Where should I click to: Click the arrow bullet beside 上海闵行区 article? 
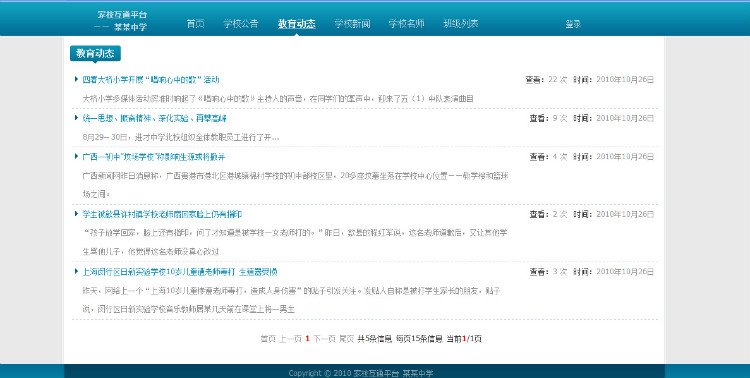[76, 271]
